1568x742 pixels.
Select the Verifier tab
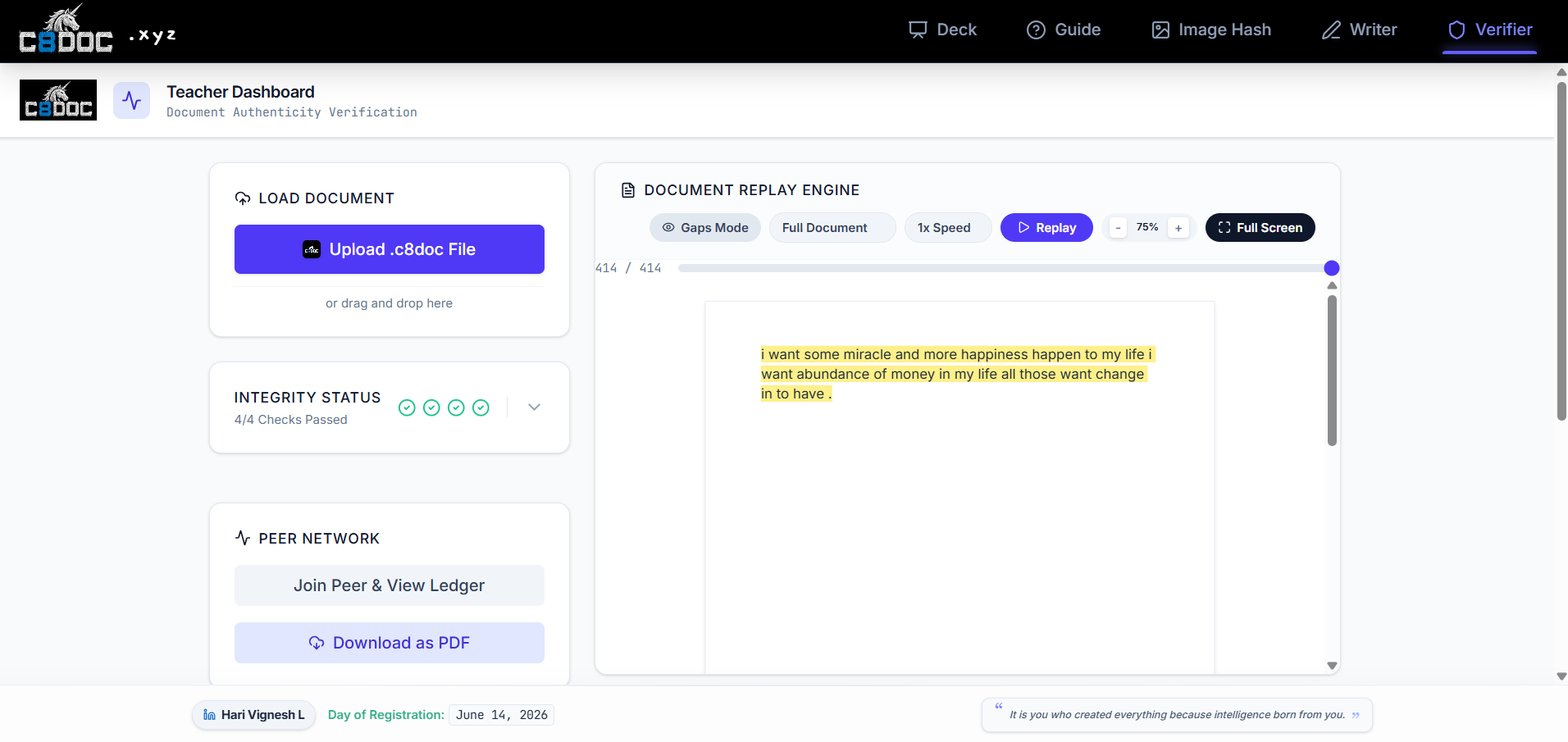(x=1489, y=30)
